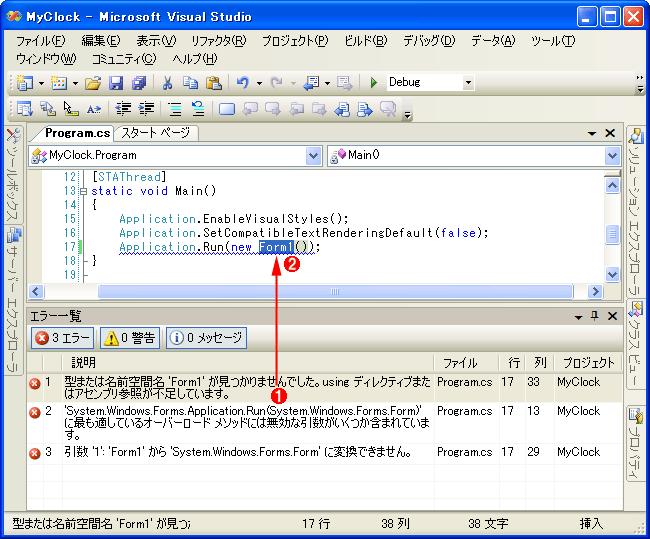Image resolution: width=650 pixels, height=539 pixels.
Task: Click the editor scroll right arrow
Action: [x=595, y=291]
